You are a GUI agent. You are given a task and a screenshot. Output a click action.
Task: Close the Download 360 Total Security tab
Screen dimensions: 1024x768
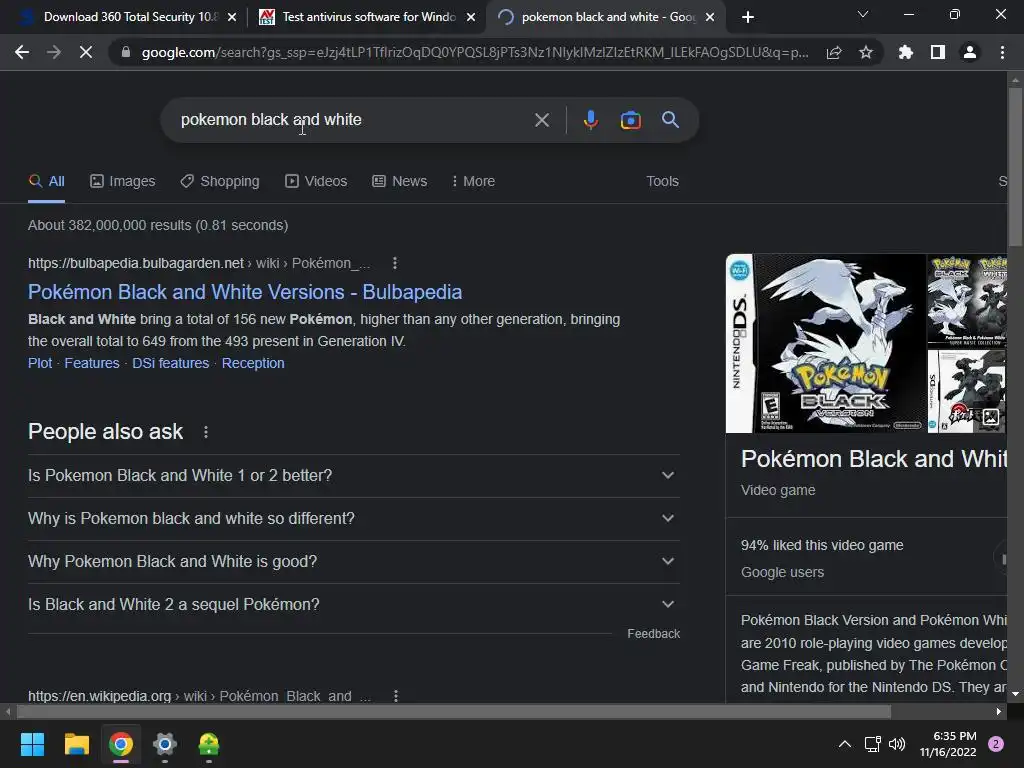(x=232, y=17)
